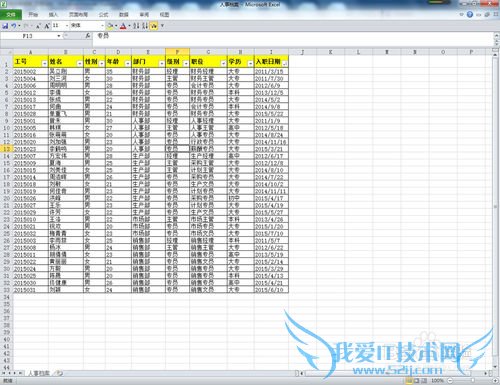Select the 人事档案 sheet tab
Screen dimensions: 500x385
click(x=39, y=373)
